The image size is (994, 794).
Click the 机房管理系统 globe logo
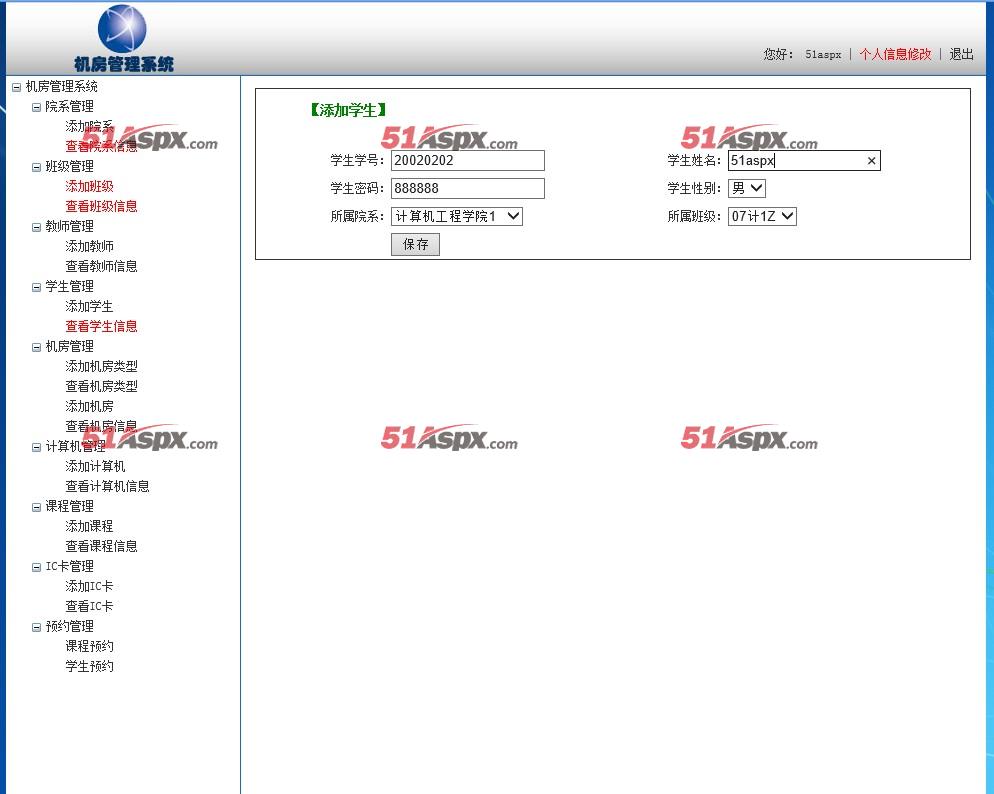(122, 30)
